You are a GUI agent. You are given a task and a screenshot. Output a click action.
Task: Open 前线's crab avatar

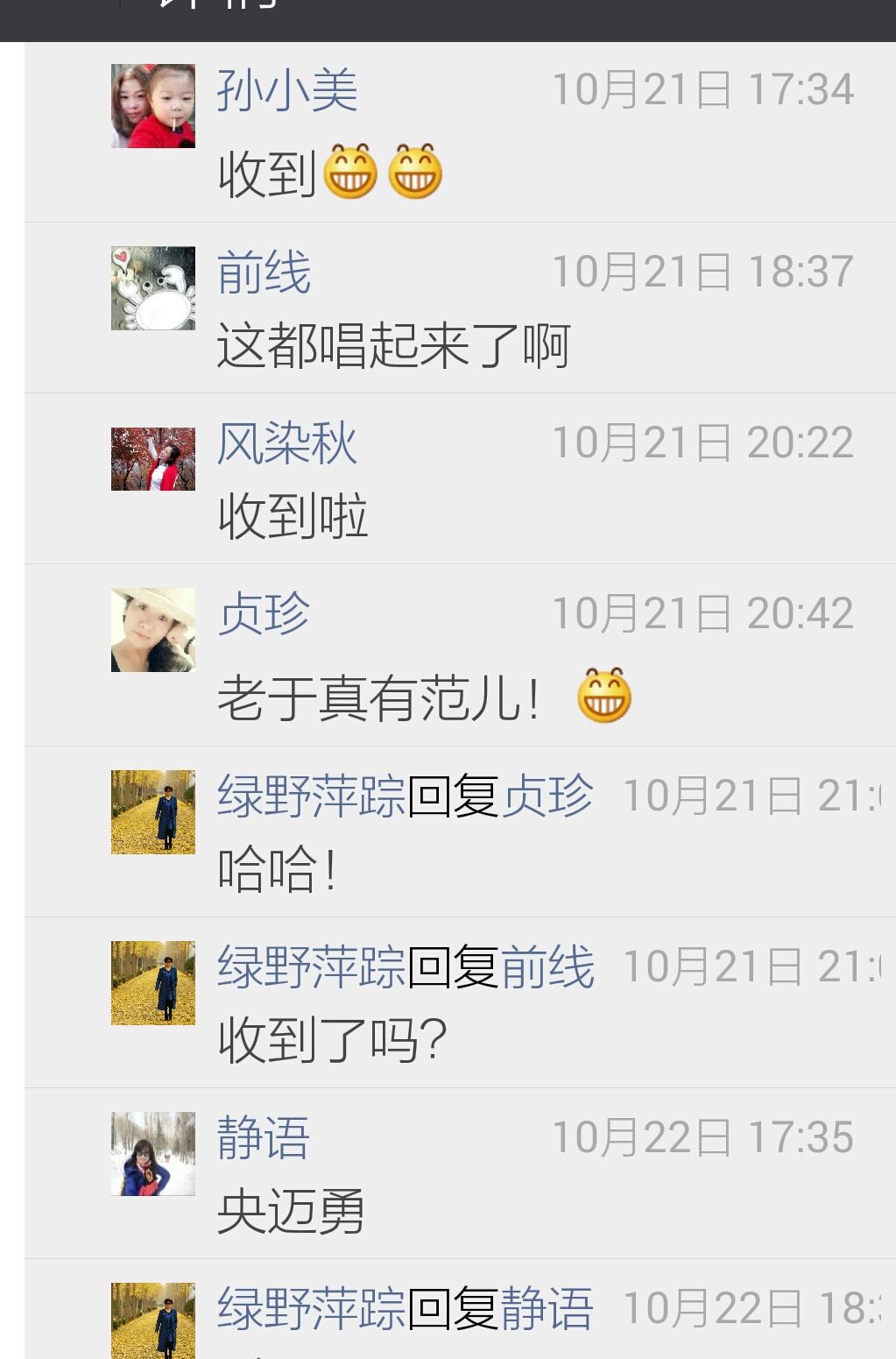point(153,288)
